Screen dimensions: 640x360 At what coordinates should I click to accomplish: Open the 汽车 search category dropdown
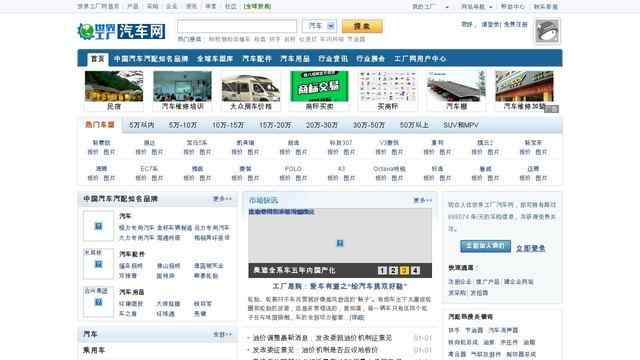319,26
